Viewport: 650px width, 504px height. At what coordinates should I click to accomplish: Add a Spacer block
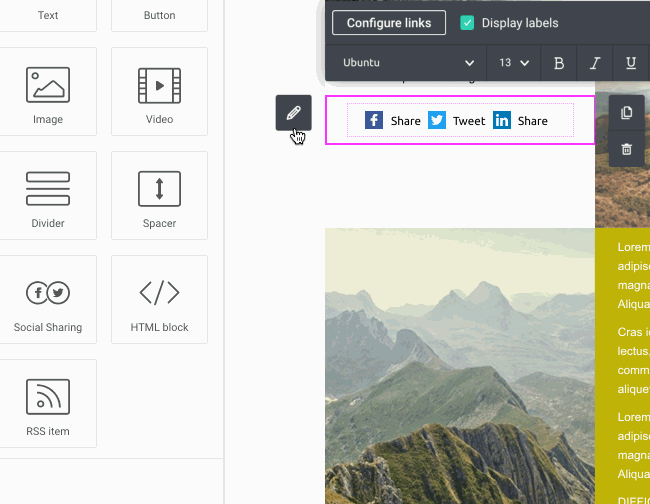click(159, 195)
